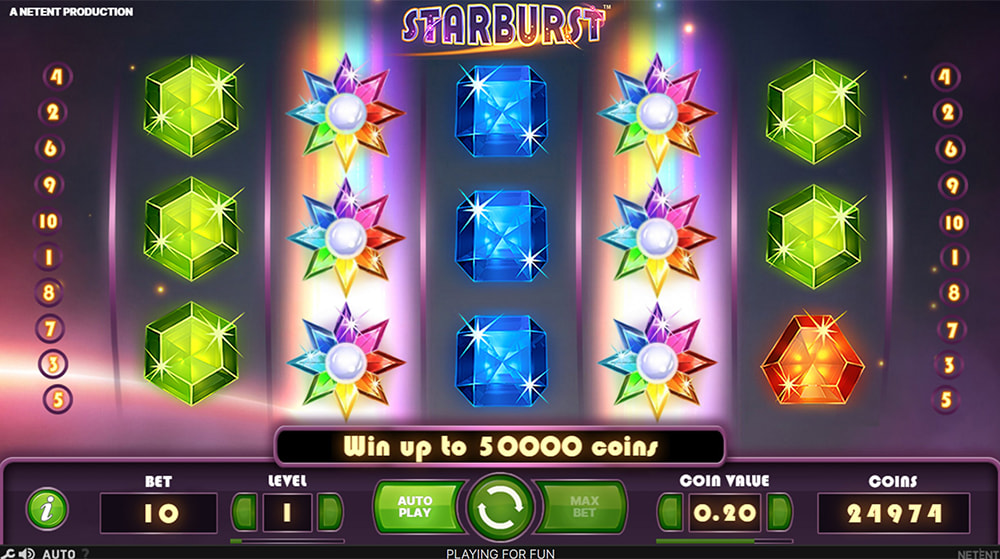Click the middle blue gem on center reel
Screen dimensions: 1000x559
(x=501, y=235)
